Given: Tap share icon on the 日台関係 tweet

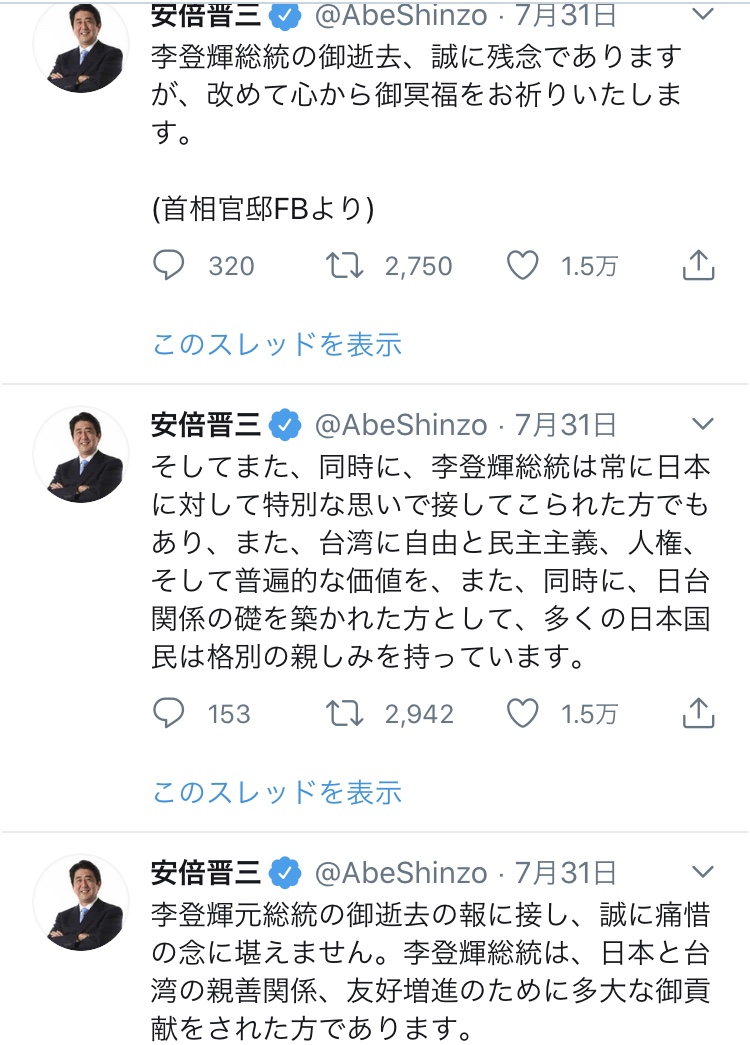Looking at the screenshot, I should (697, 713).
